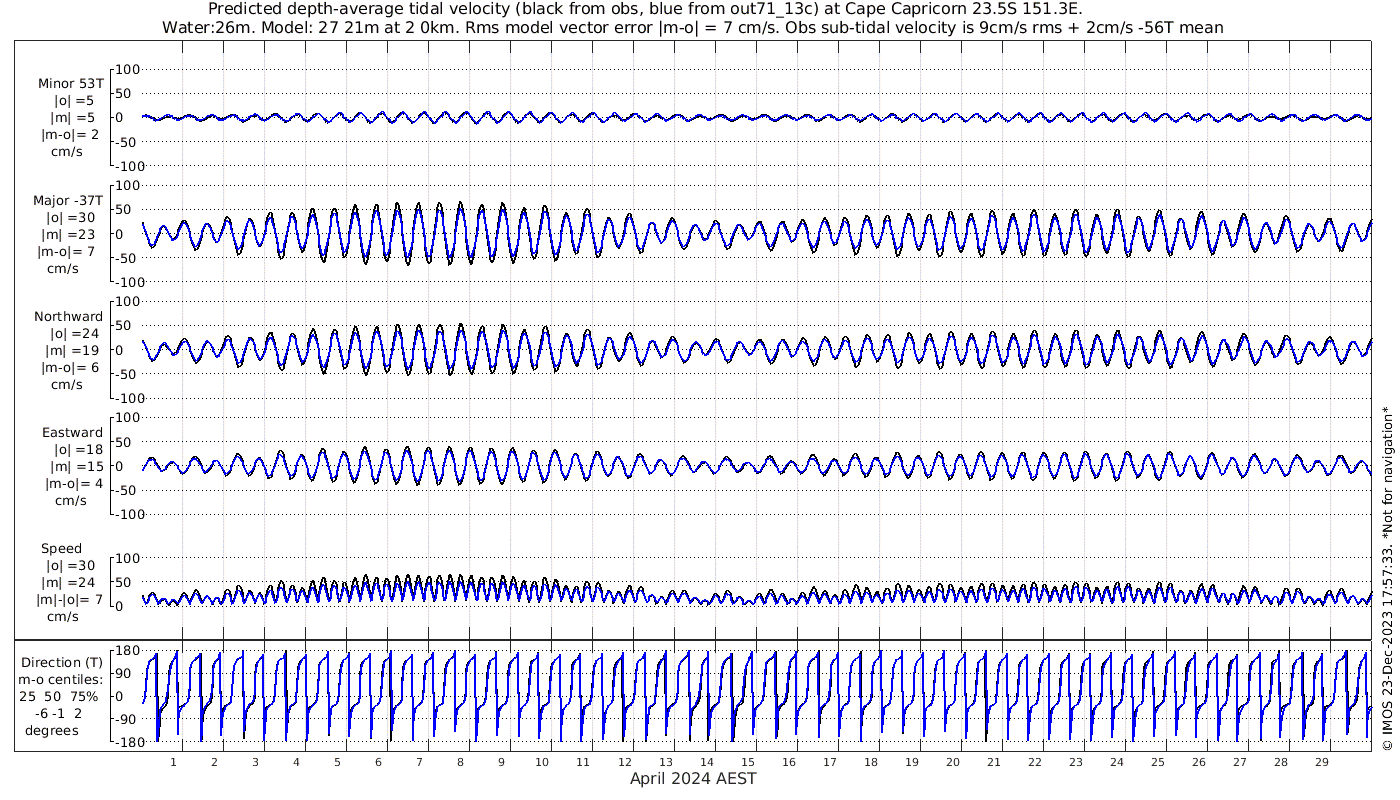1400x800 pixels.
Task: Click the subtitle line starting 'Water:26m. Model:'
Action: tap(692, 28)
